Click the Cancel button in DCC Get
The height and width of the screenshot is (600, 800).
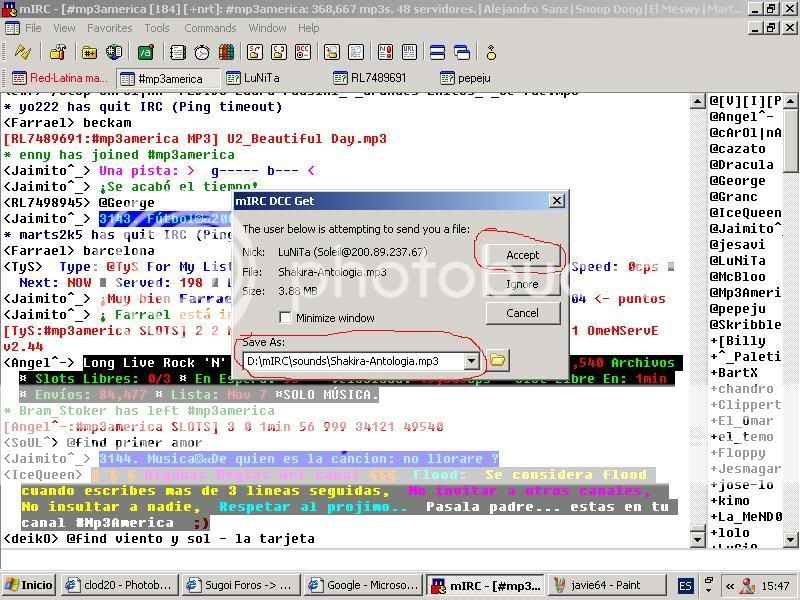coord(522,313)
